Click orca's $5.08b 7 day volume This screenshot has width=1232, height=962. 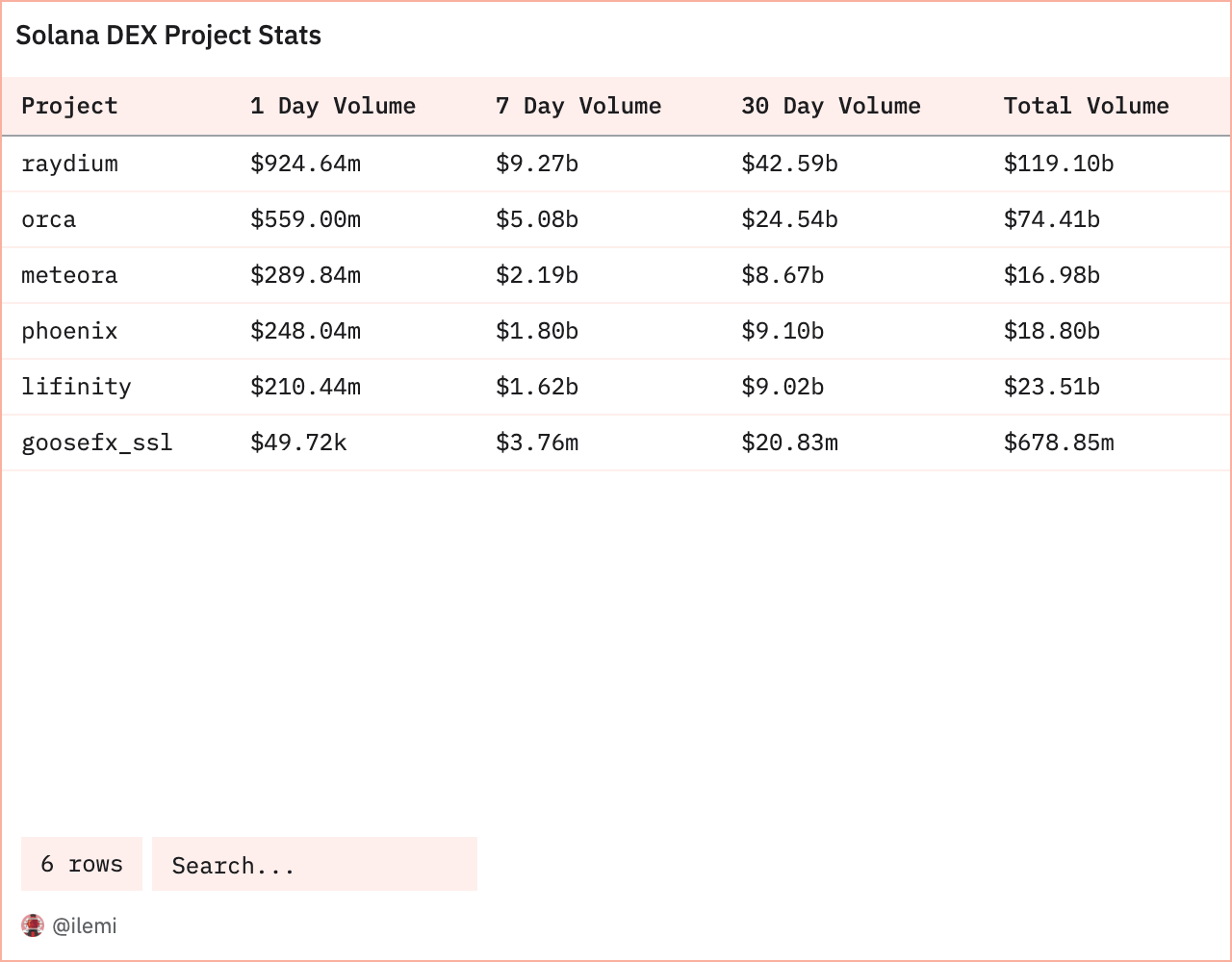coord(537,219)
